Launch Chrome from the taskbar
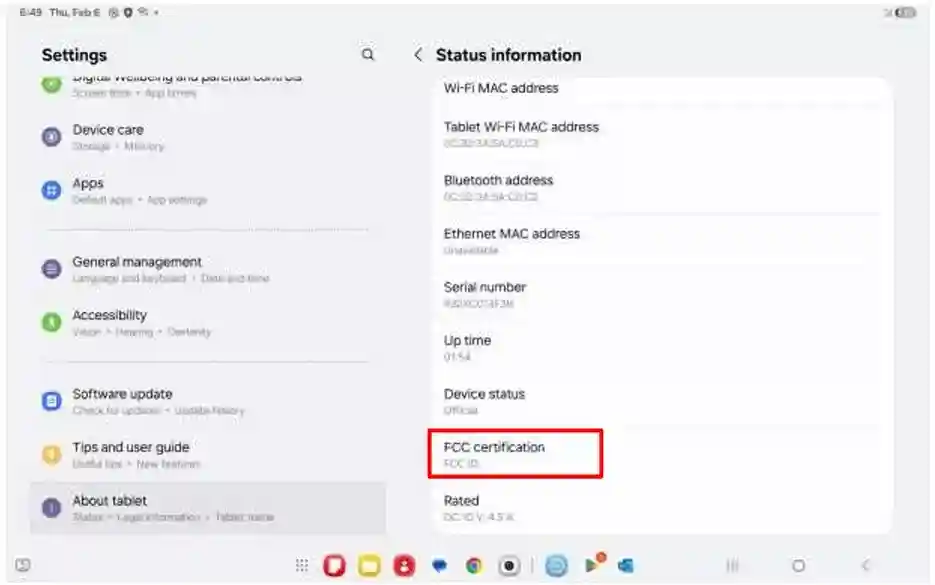The width and height of the screenshot is (935, 585). (x=473, y=566)
